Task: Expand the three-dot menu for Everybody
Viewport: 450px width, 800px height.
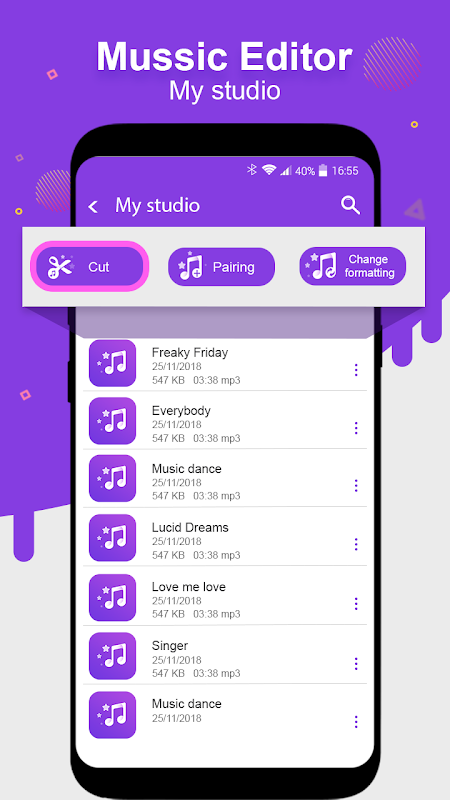Action: click(x=356, y=428)
